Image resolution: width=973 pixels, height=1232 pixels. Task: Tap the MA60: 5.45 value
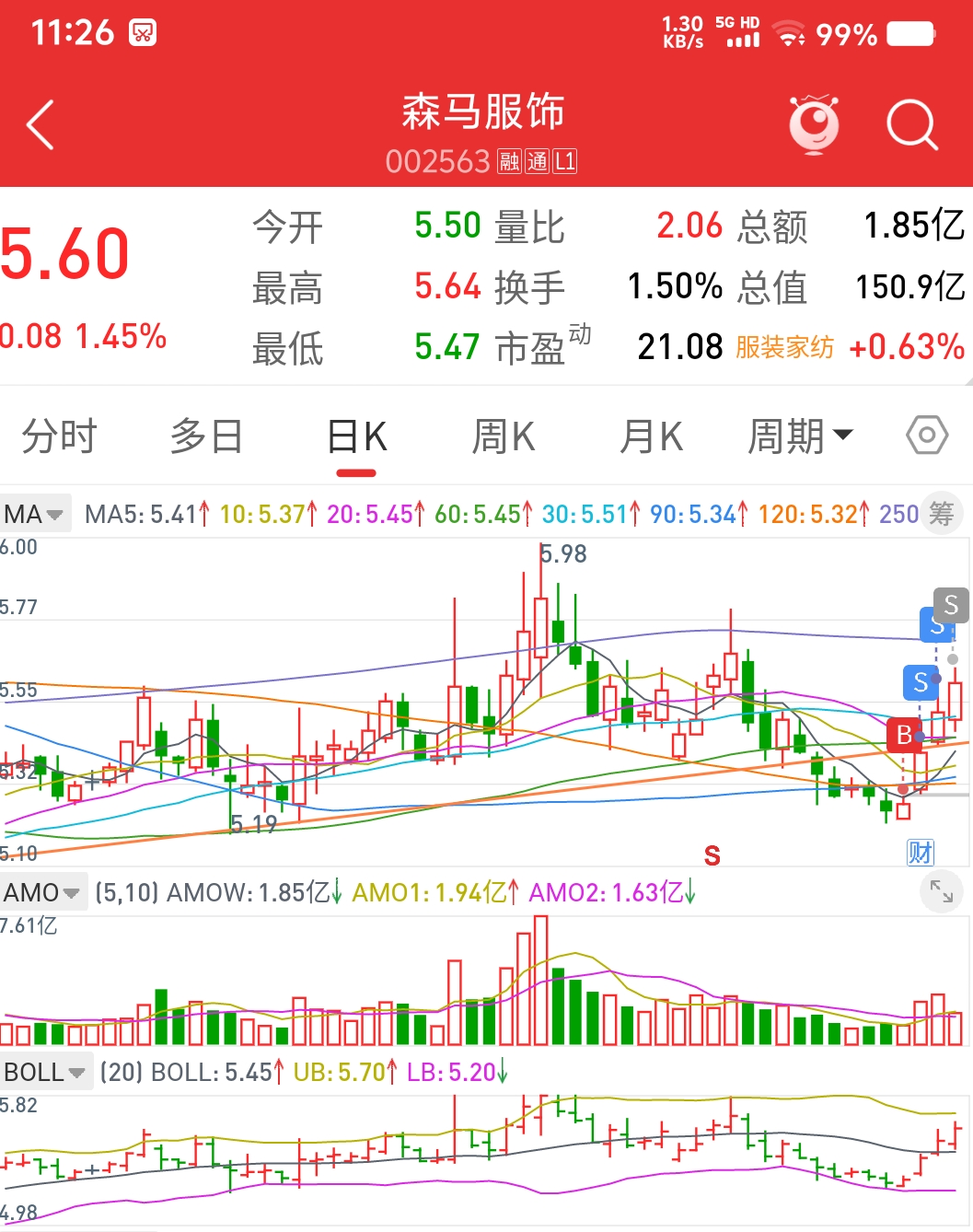(x=483, y=514)
